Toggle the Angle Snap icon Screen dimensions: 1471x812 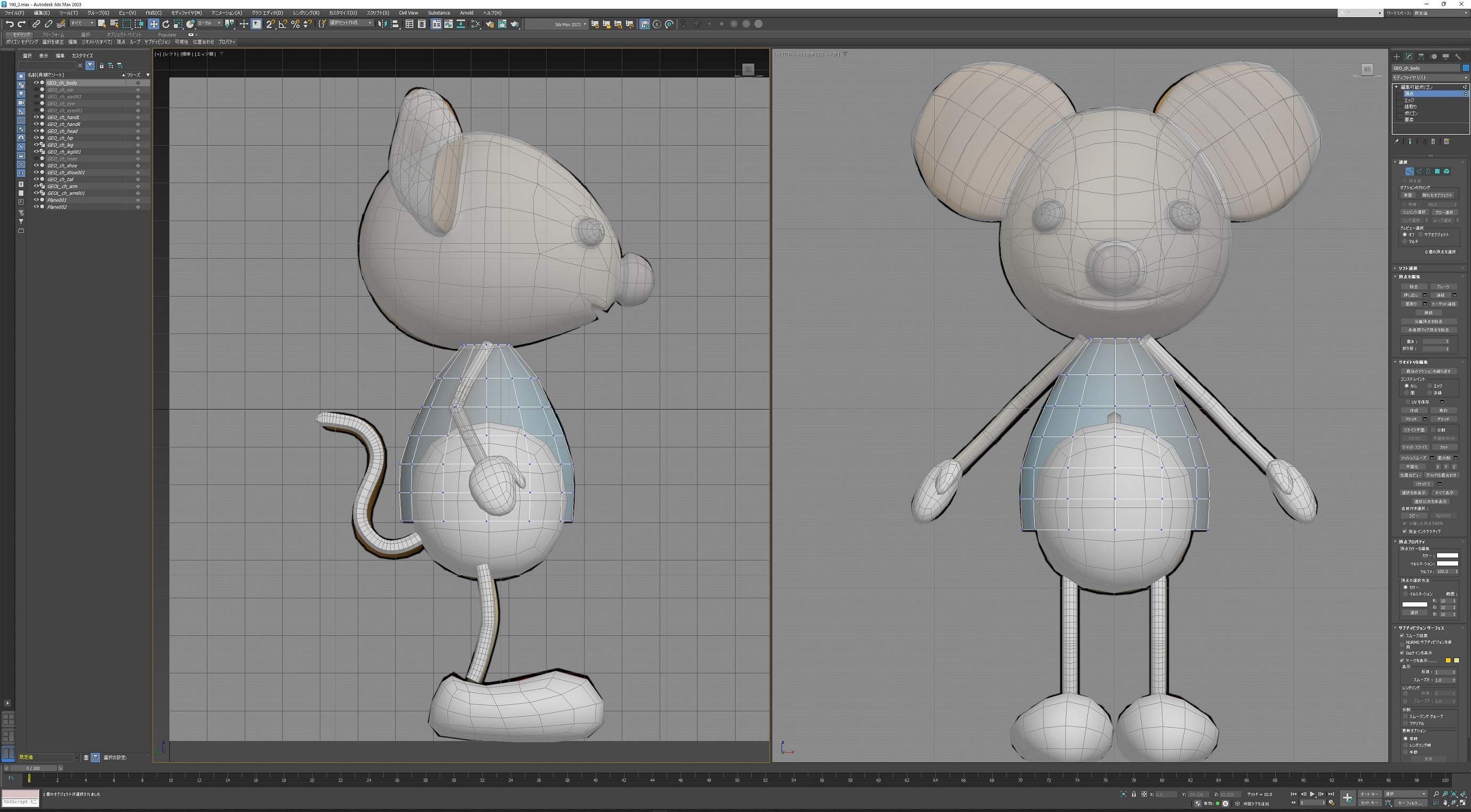[x=282, y=24]
